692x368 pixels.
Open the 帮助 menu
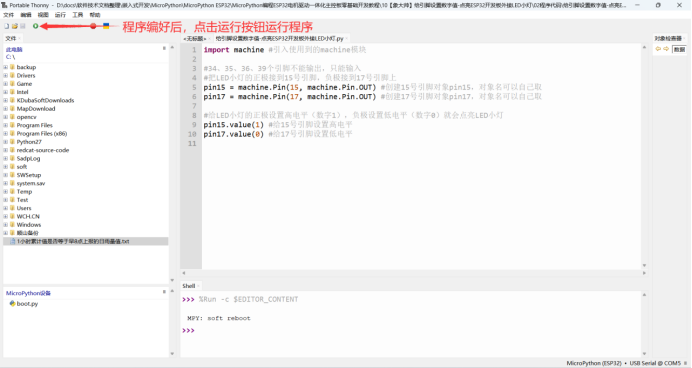click(x=95, y=15)
